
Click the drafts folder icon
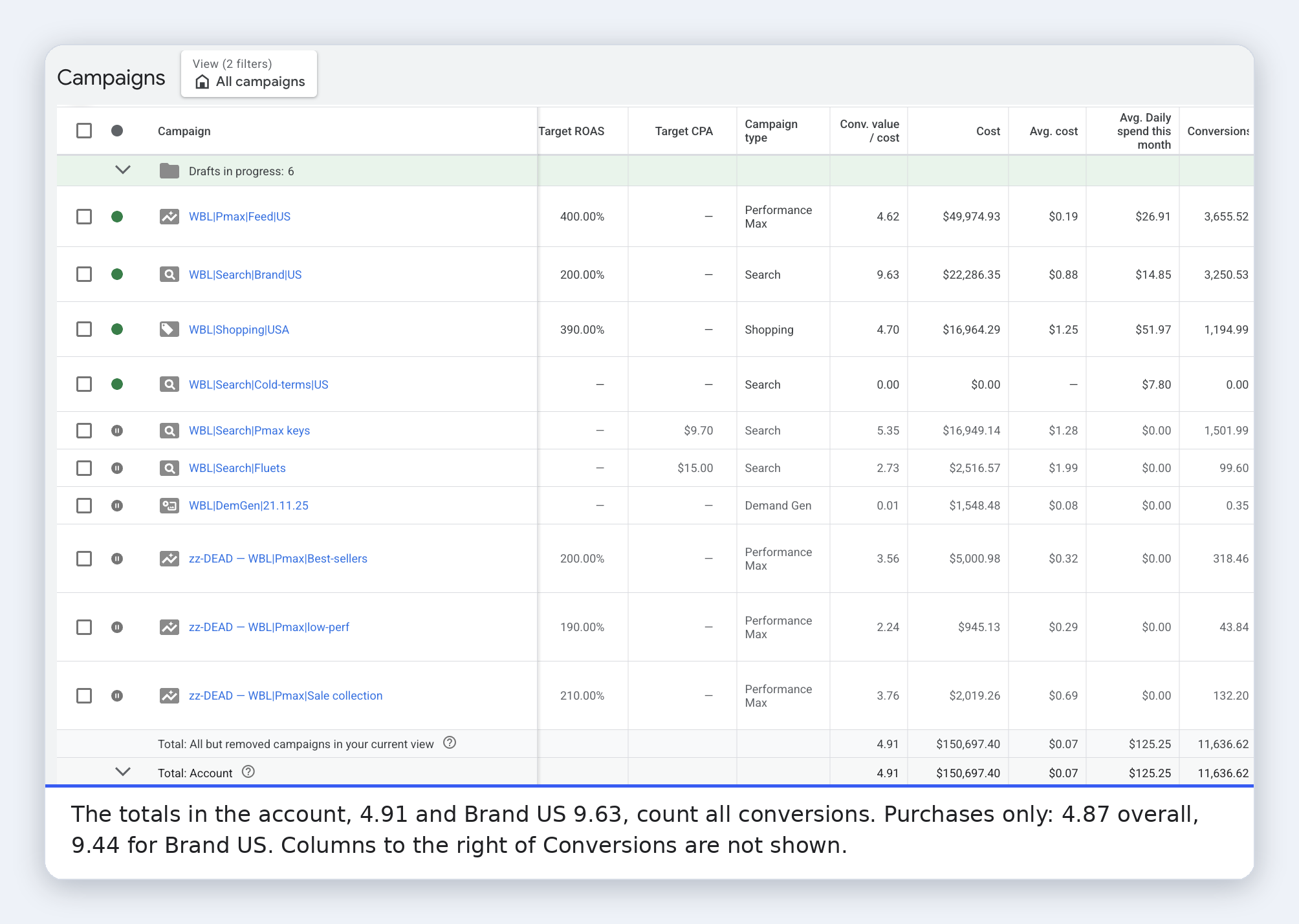point(169,171)
